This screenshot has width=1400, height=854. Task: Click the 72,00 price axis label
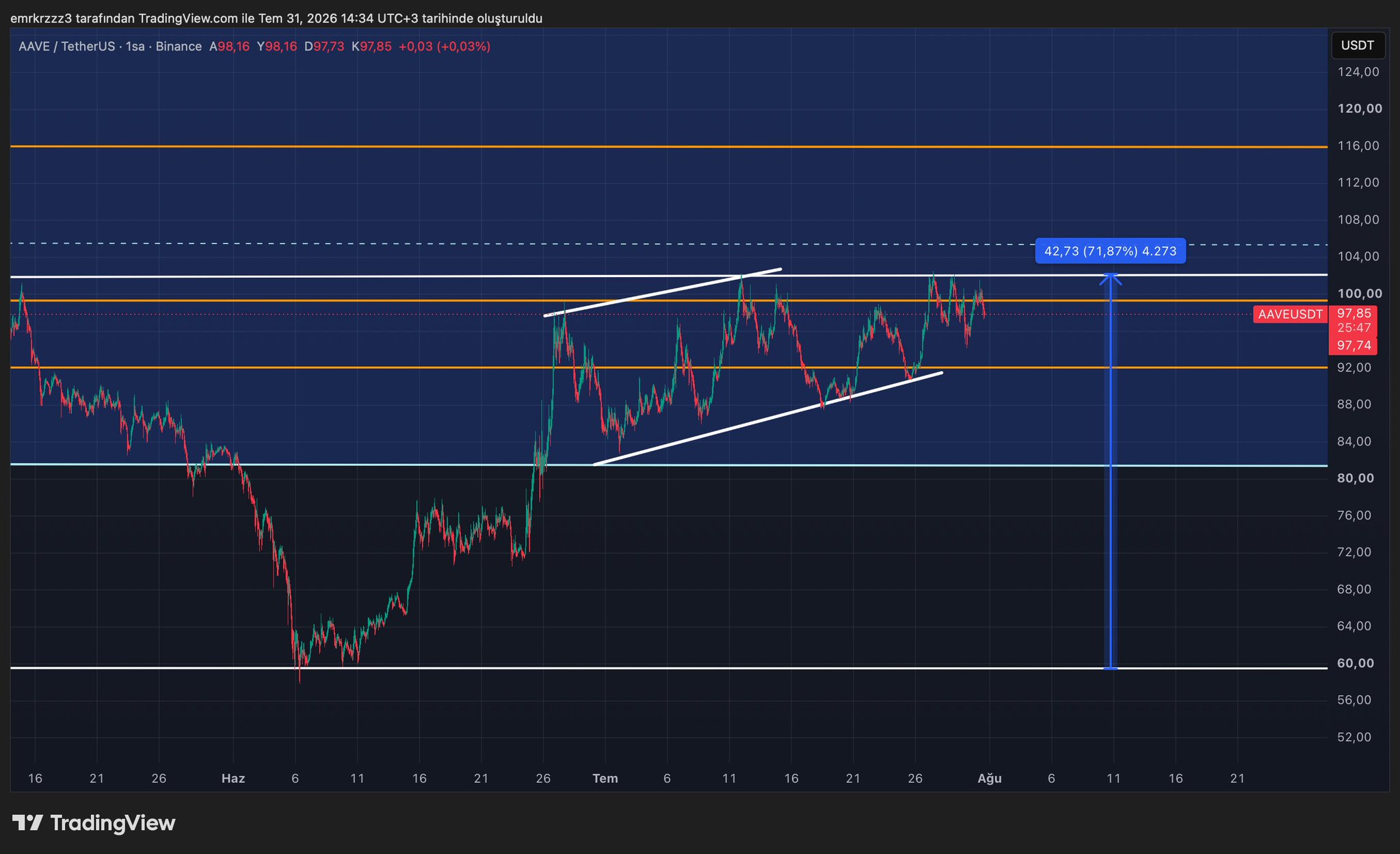click(1354, 552)
